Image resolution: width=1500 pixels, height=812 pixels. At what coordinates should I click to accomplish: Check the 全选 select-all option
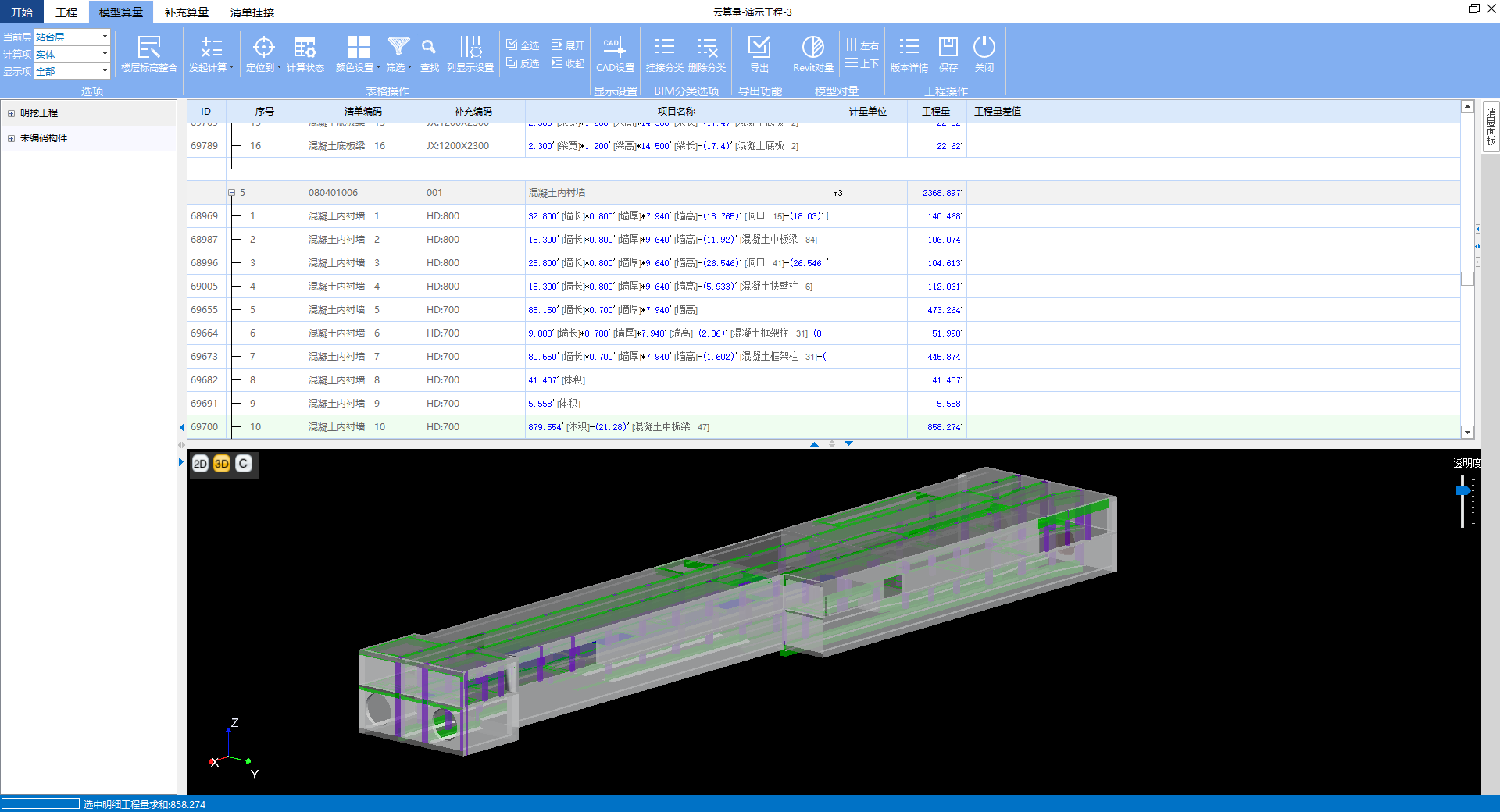[x=522, y=45]
